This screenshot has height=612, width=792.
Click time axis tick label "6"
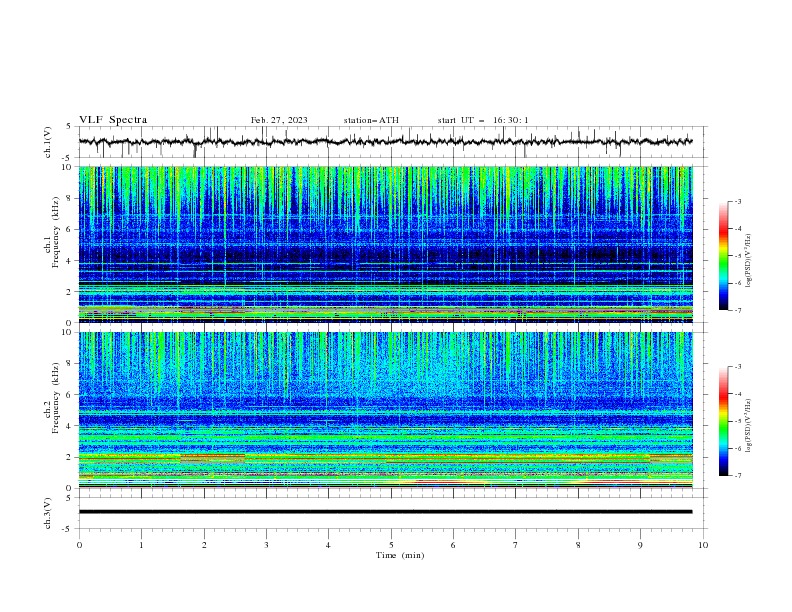453,545
